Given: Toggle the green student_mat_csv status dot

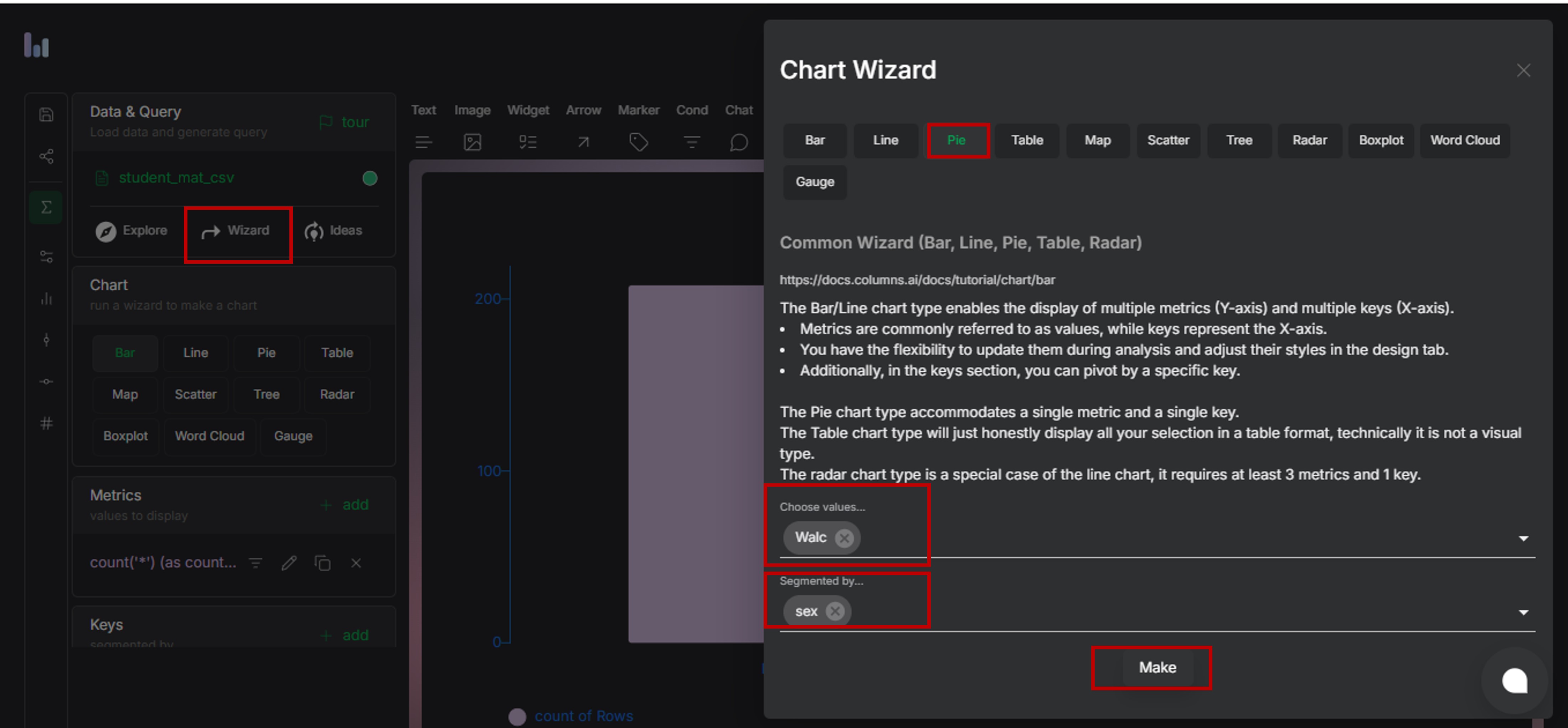Looking at the screenshot, I should 370,179.
